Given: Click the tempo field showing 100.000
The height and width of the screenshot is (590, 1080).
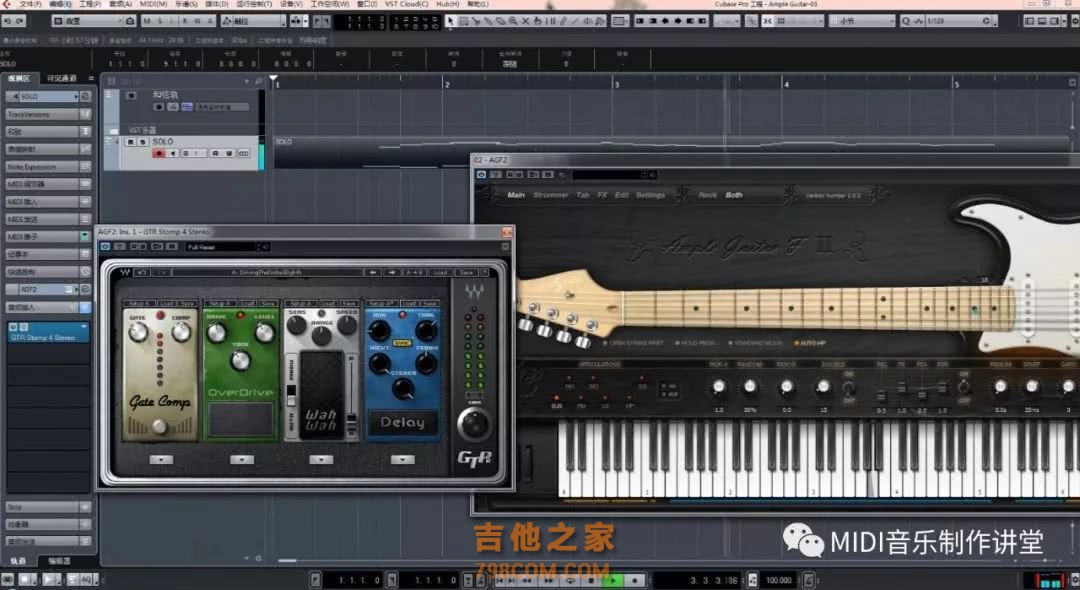Looking at the screenshot, I should pyautogui.click(x=779, y=580).
